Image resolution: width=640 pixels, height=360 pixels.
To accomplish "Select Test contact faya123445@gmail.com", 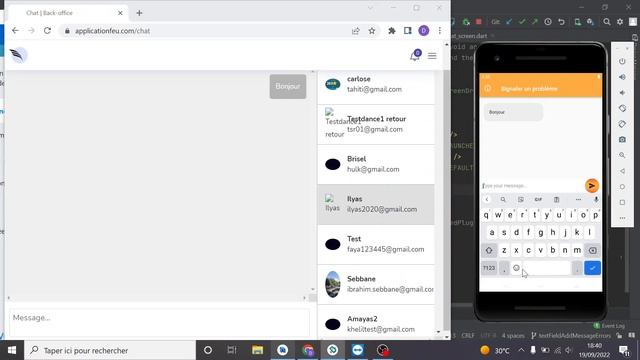I will (376, 244).
